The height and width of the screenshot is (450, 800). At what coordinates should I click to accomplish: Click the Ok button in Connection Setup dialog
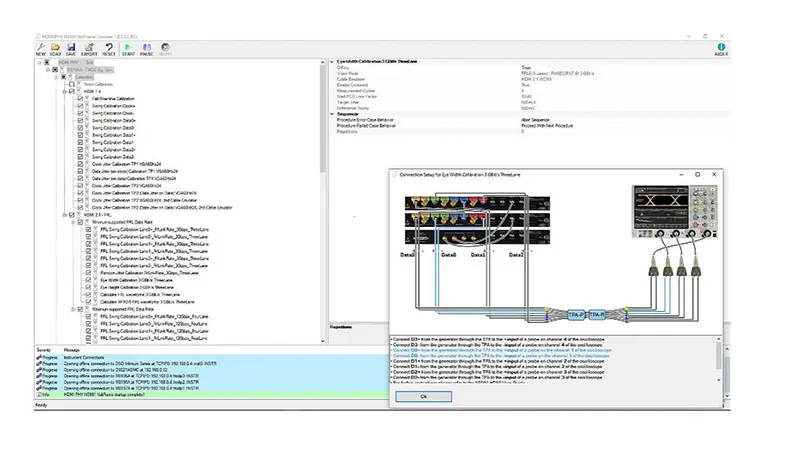pyautogui.click(x=423, y=396)
